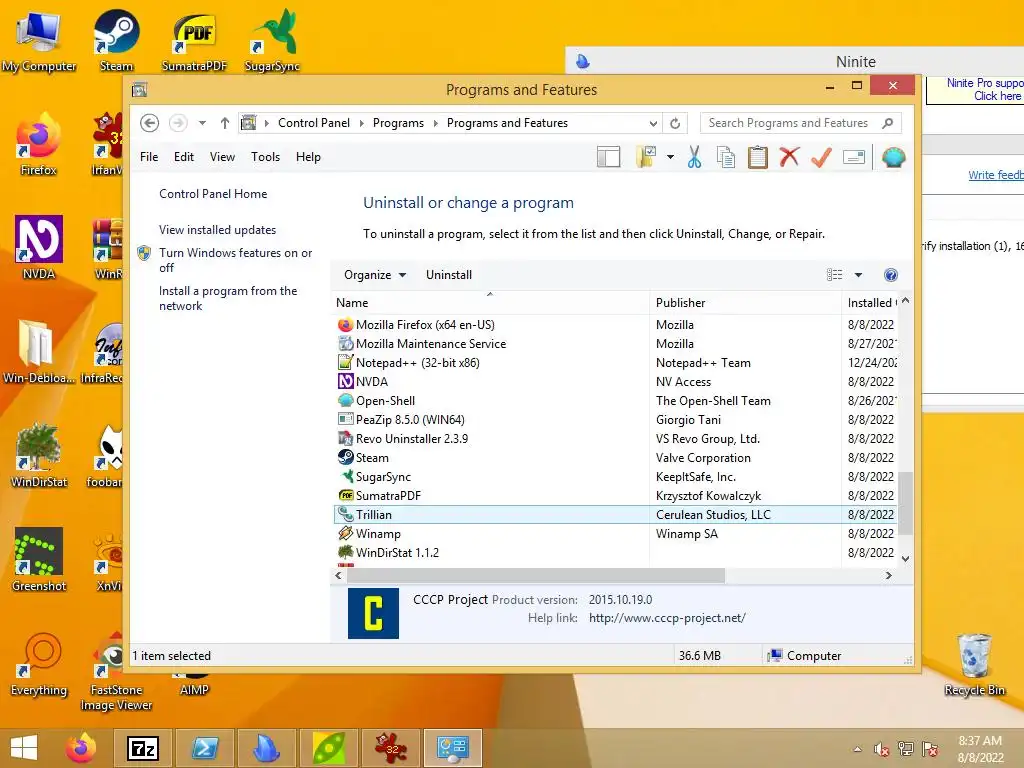1024x768 pixels.
Task: Click the cccp-project.net help link
Action: pyautogui.click(x=667, y=618)
